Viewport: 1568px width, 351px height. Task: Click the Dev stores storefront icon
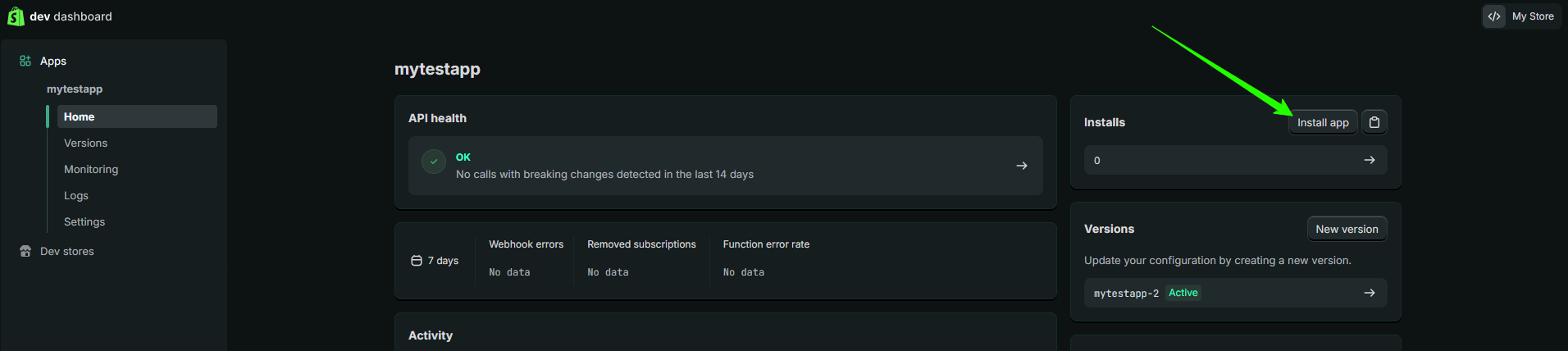pyautogui.click(x=25, y=251)
